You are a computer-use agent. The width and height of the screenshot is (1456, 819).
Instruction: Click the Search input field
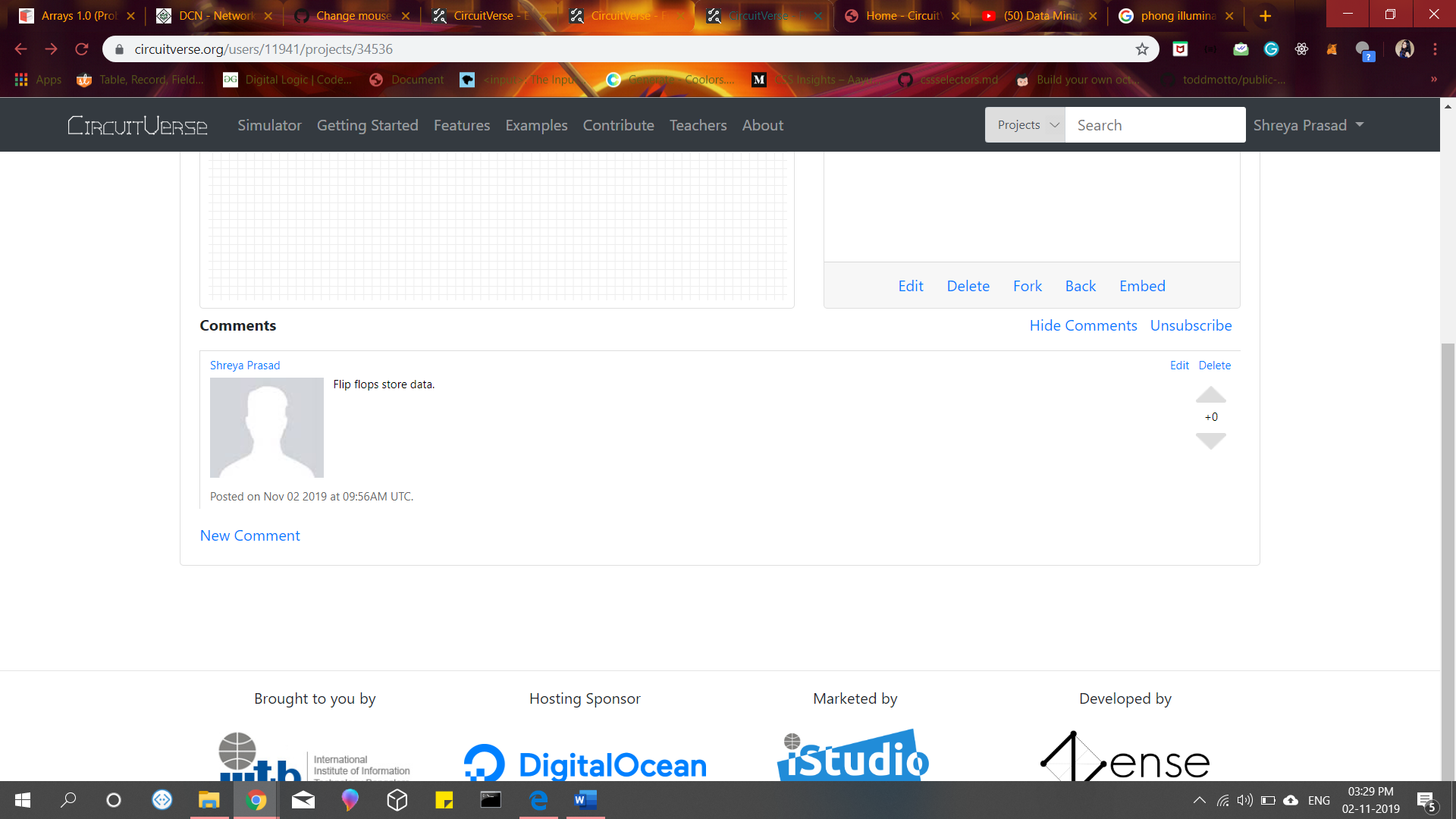(1154, 125)
